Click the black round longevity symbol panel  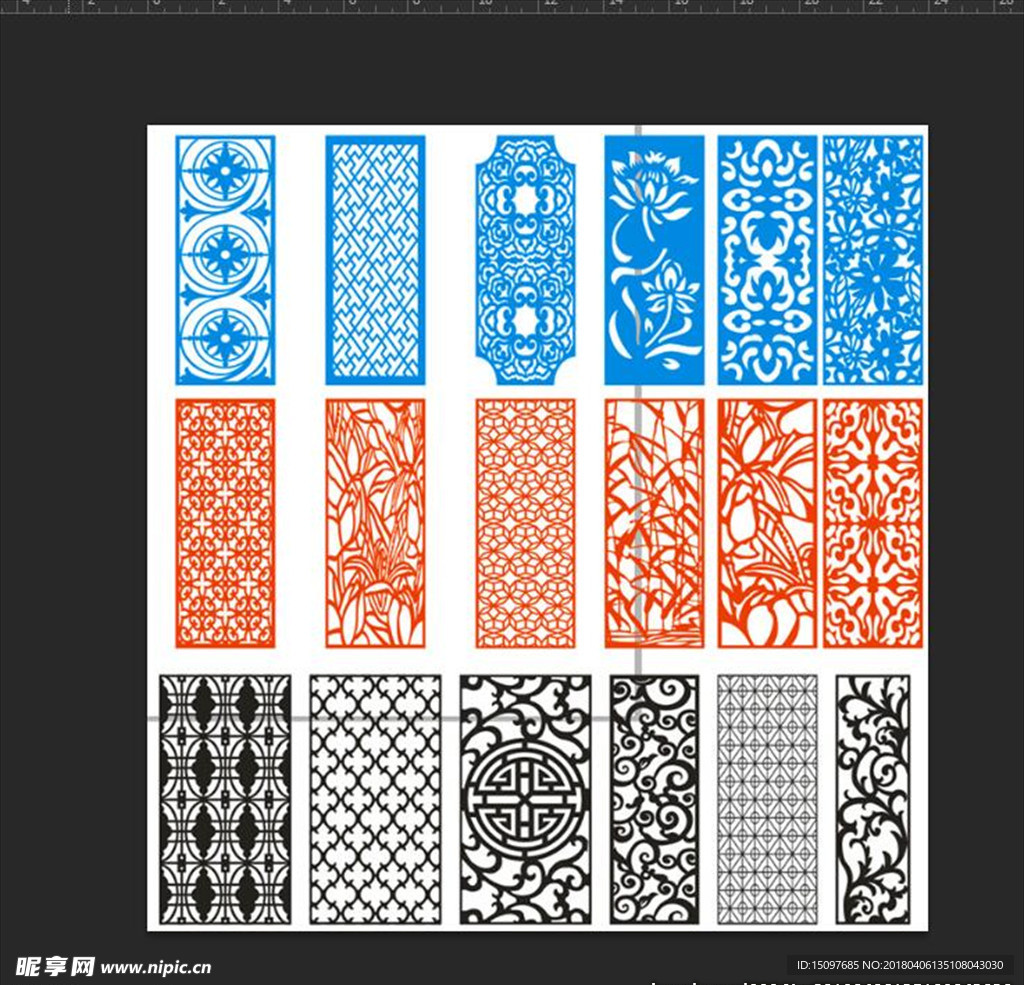click(x=526, y=799)
